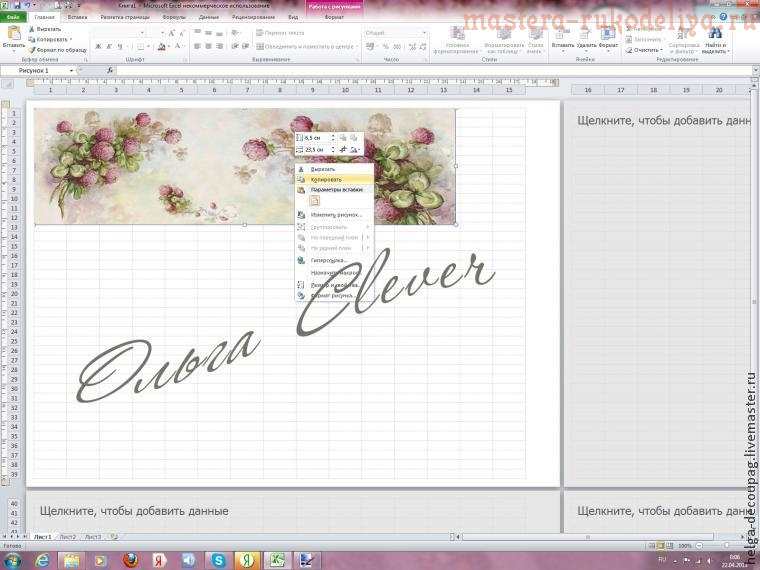
Task: Click the Перенос текста wrap text button
Action: pos(280,33)
